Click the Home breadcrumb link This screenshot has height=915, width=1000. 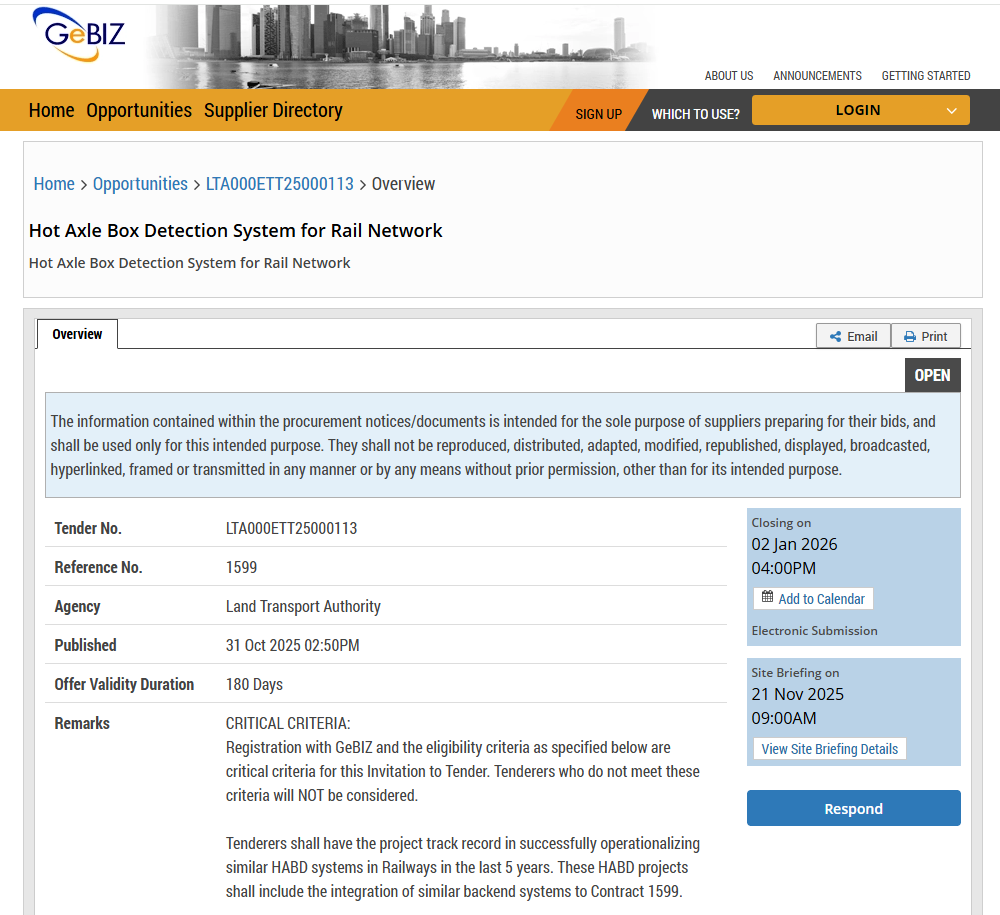(x=54, y=184)
